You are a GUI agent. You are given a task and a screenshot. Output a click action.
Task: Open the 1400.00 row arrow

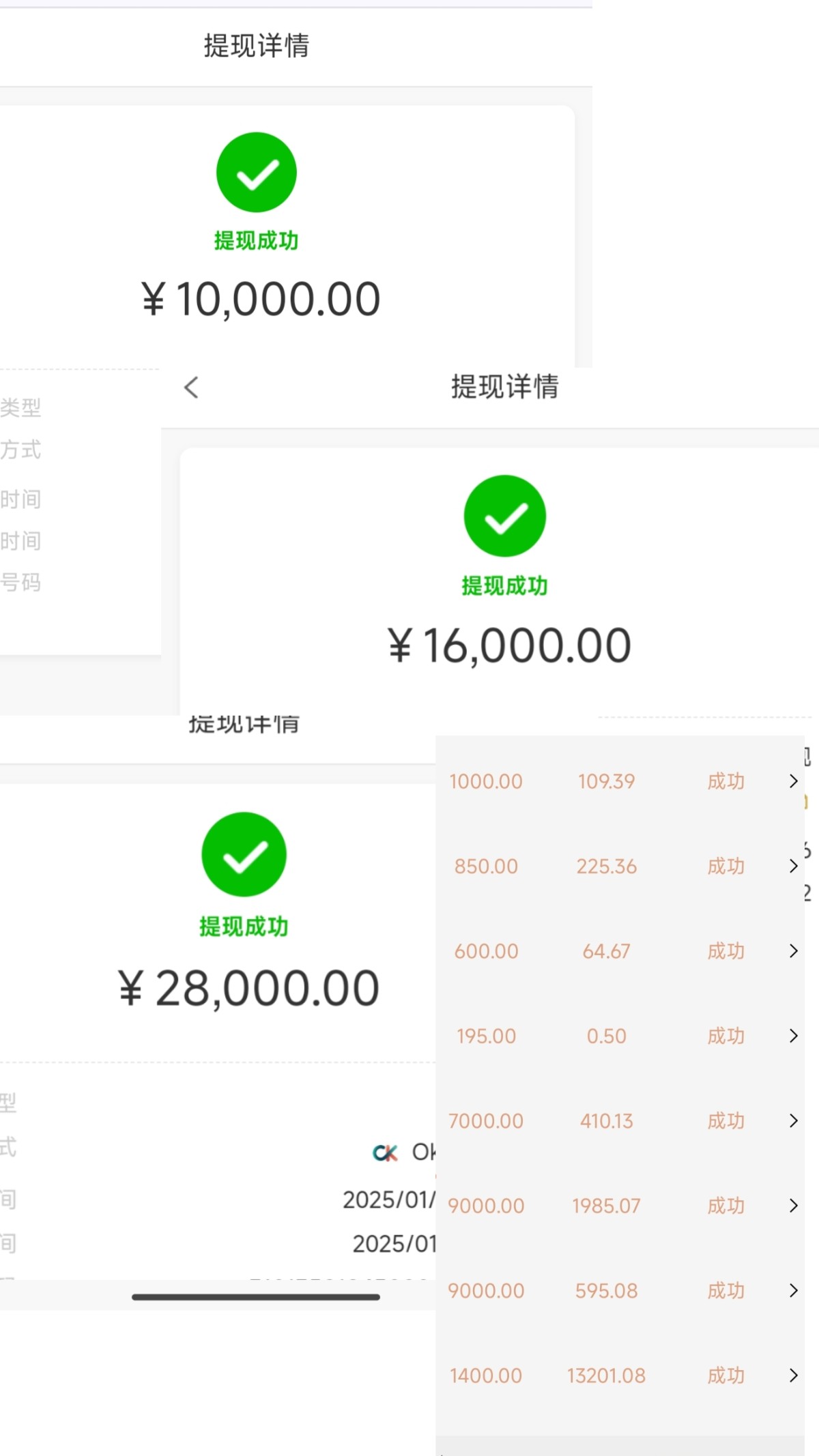tap(793, 1375)
